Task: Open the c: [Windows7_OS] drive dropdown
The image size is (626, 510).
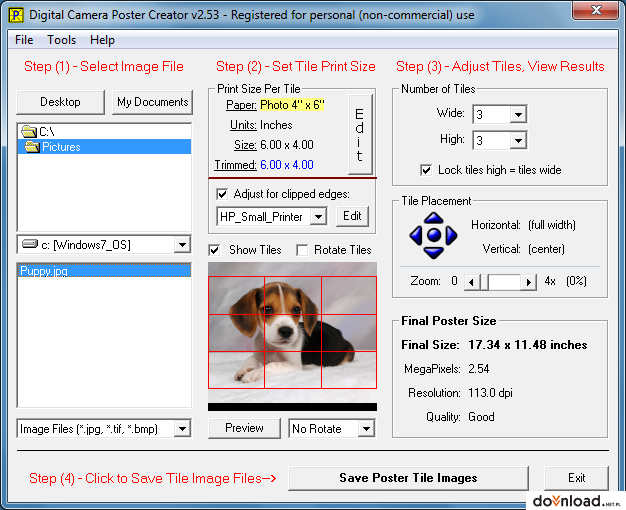Action: [182, 244]
